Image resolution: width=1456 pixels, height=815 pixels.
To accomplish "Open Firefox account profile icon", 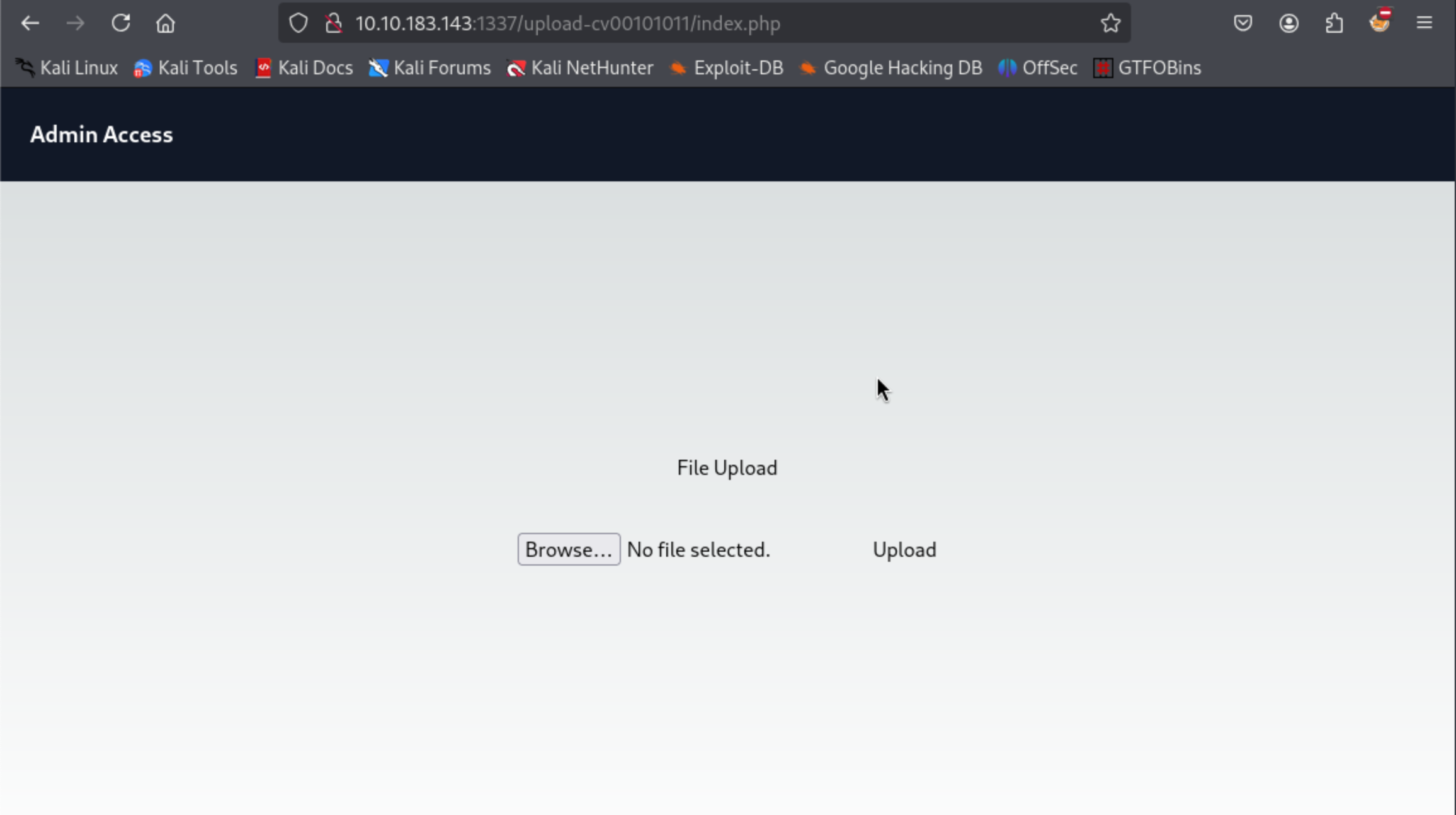I will point(1288,23).
